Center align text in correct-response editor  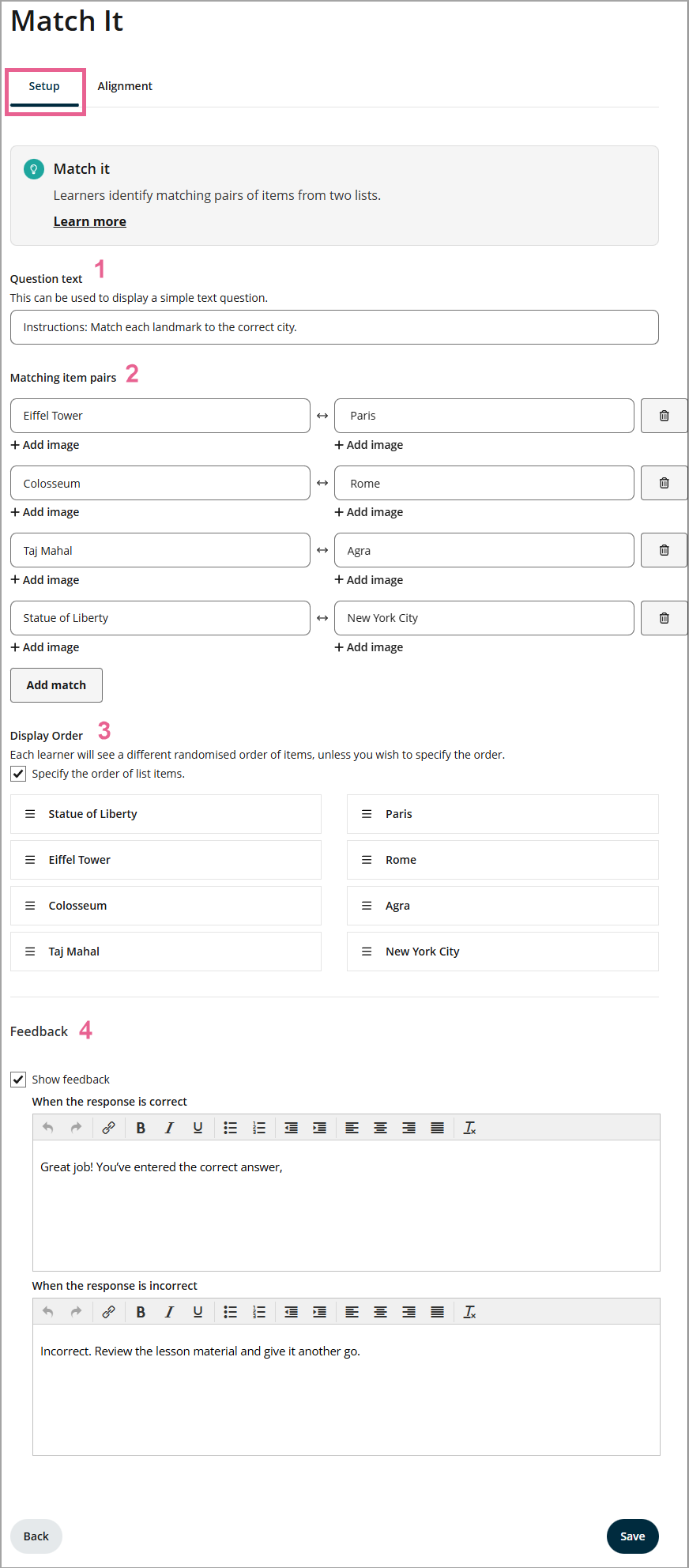(380, 1128)
